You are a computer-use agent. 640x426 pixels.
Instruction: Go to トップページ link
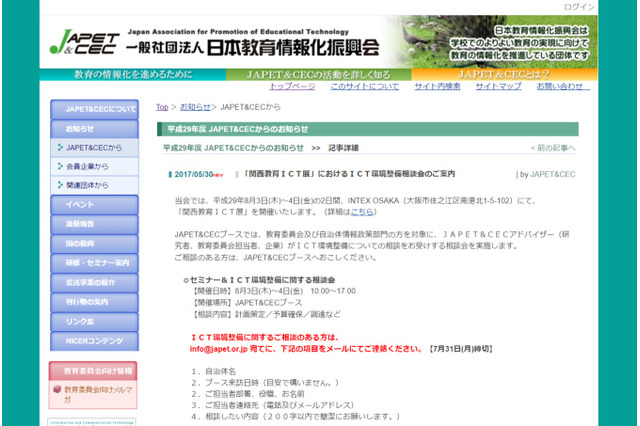point(292,86)
